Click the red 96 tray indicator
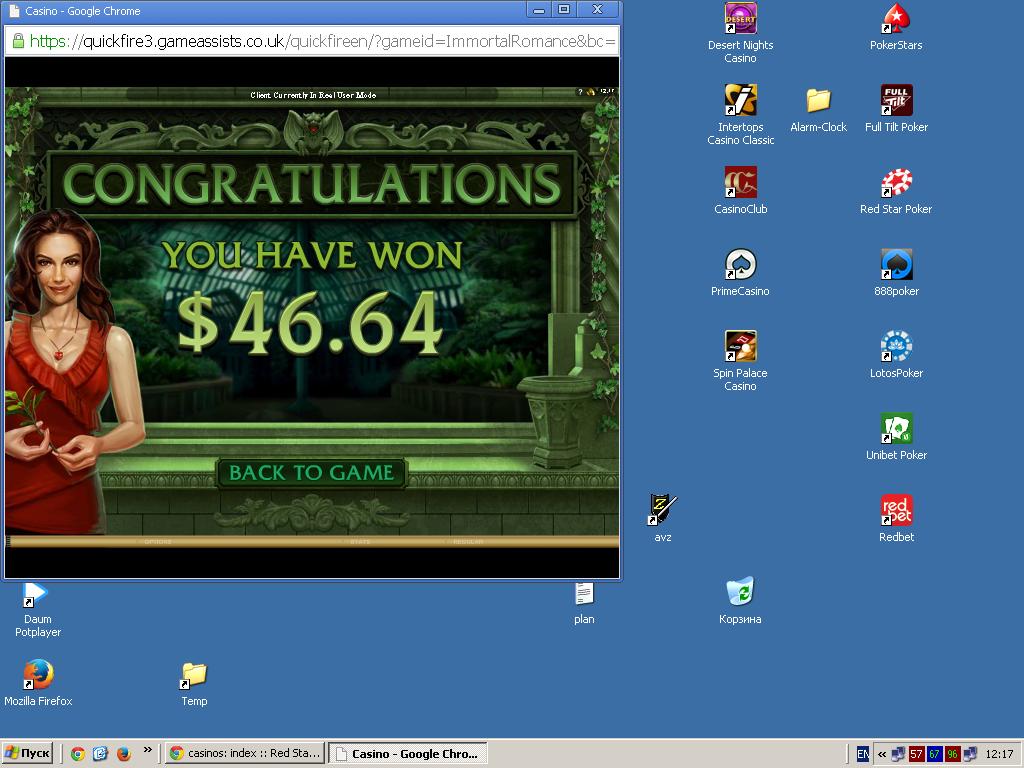The image size is (1024, 768). [x=952, y=754]
